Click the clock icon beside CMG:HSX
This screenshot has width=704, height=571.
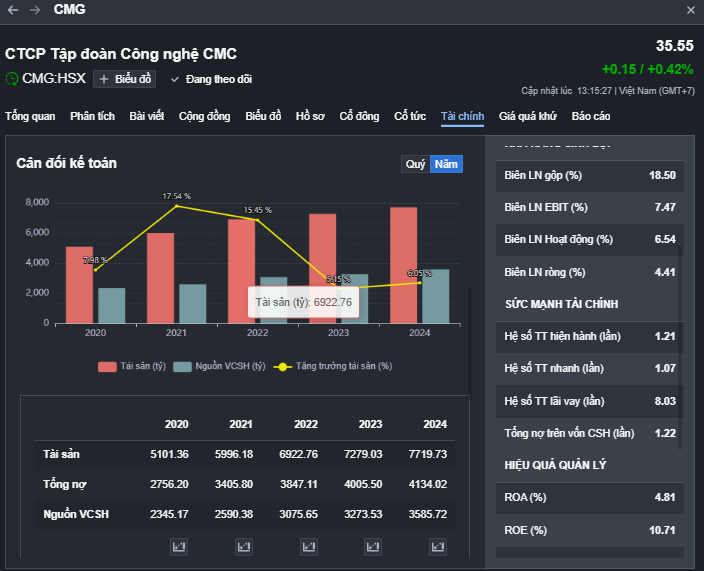(12, 79)
